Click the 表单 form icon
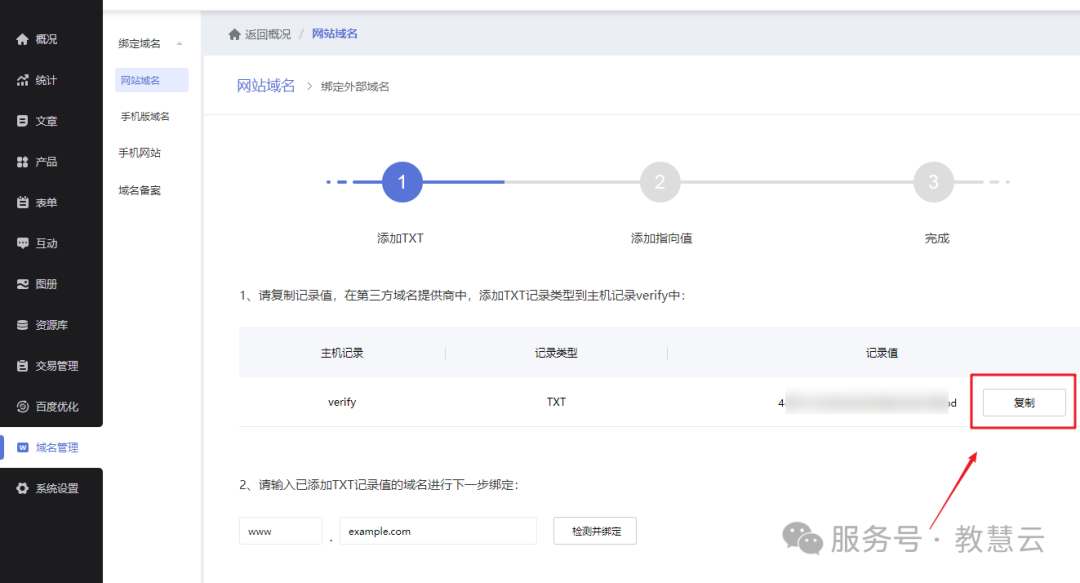 click(x=22, y=203)
